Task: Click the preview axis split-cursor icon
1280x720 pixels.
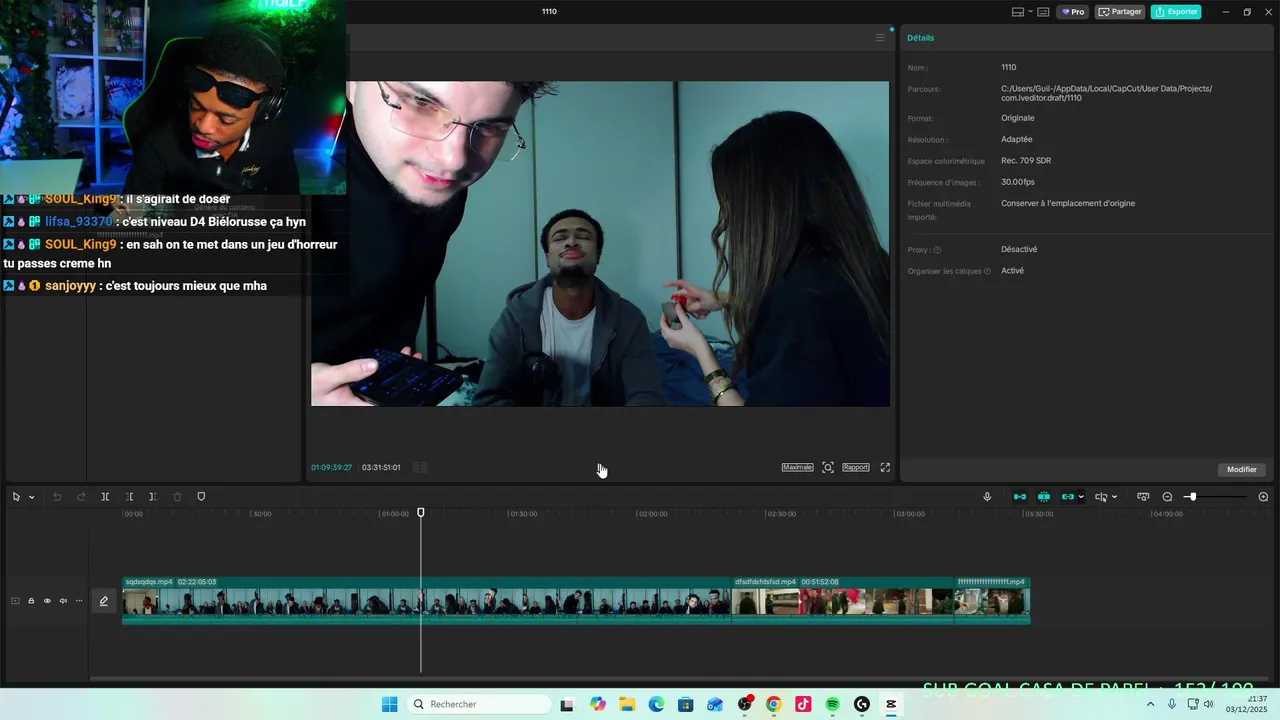Action: click(1101, 497)
